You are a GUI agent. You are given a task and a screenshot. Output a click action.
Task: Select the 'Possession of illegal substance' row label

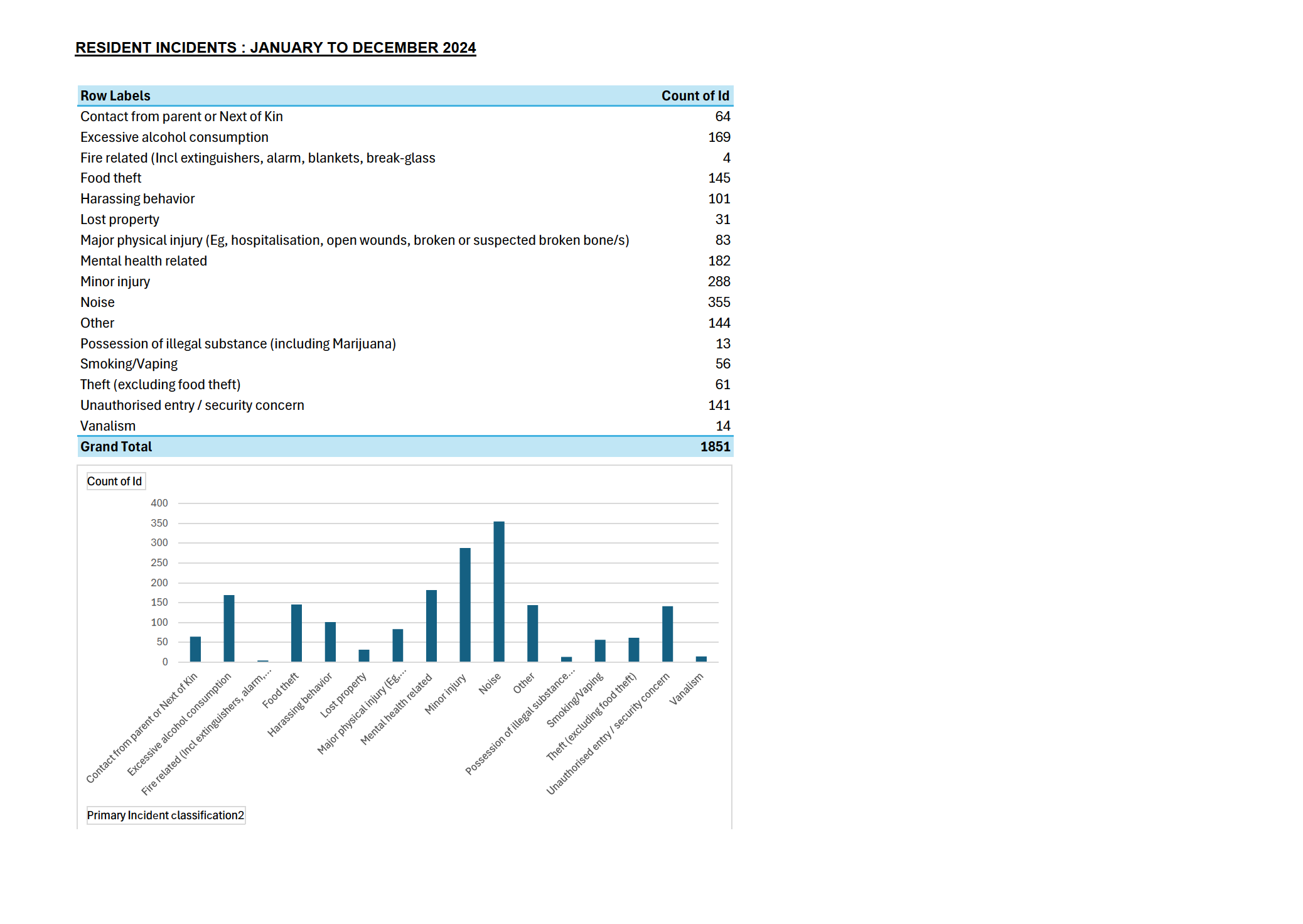pos(238,344)
